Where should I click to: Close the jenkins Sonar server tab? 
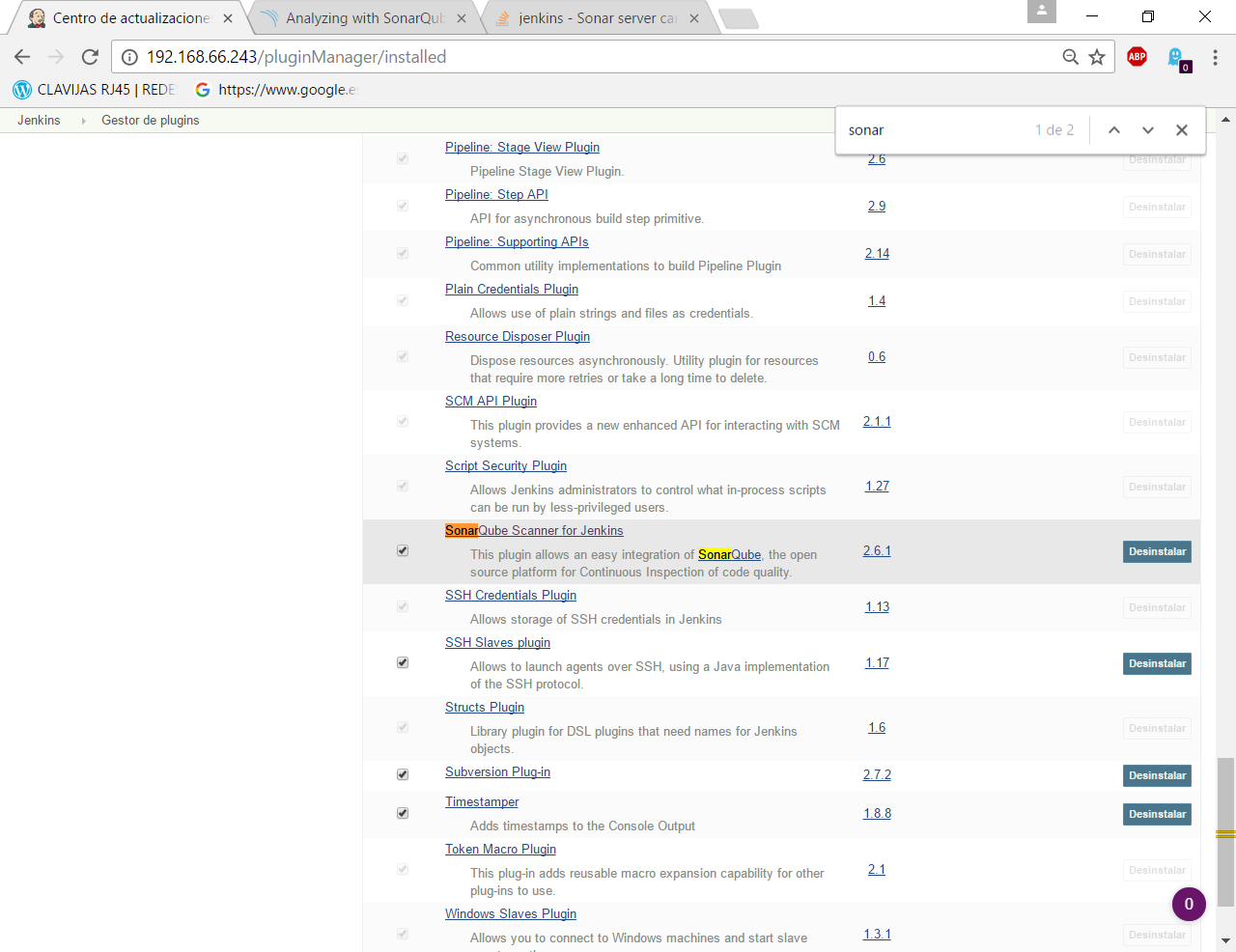pyautogui.click(x=694, y=18)
